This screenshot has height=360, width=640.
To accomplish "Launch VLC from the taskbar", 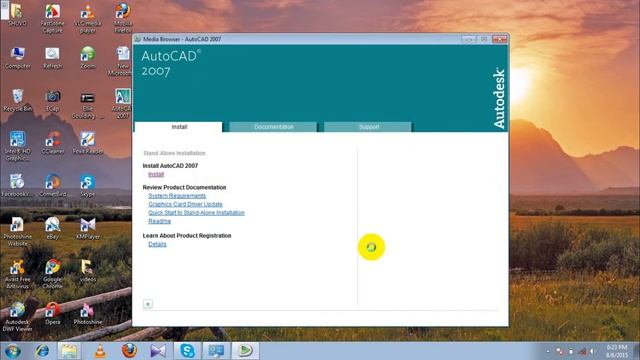I will (100, 351).
